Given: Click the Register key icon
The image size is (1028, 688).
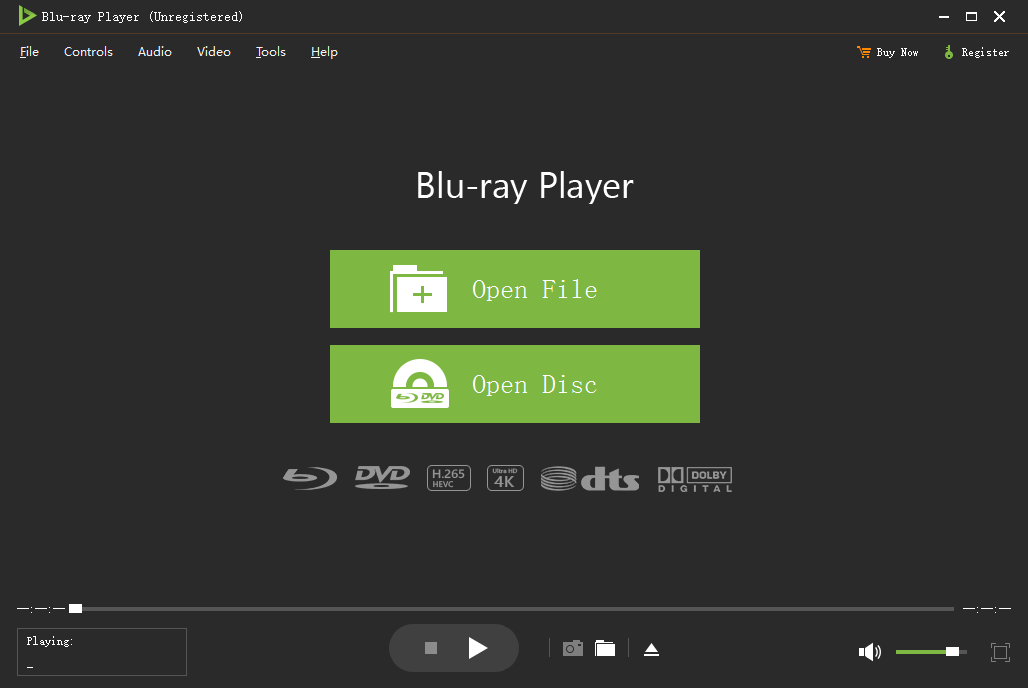Looking at the screenshot, I should click(x=949, y=52).
